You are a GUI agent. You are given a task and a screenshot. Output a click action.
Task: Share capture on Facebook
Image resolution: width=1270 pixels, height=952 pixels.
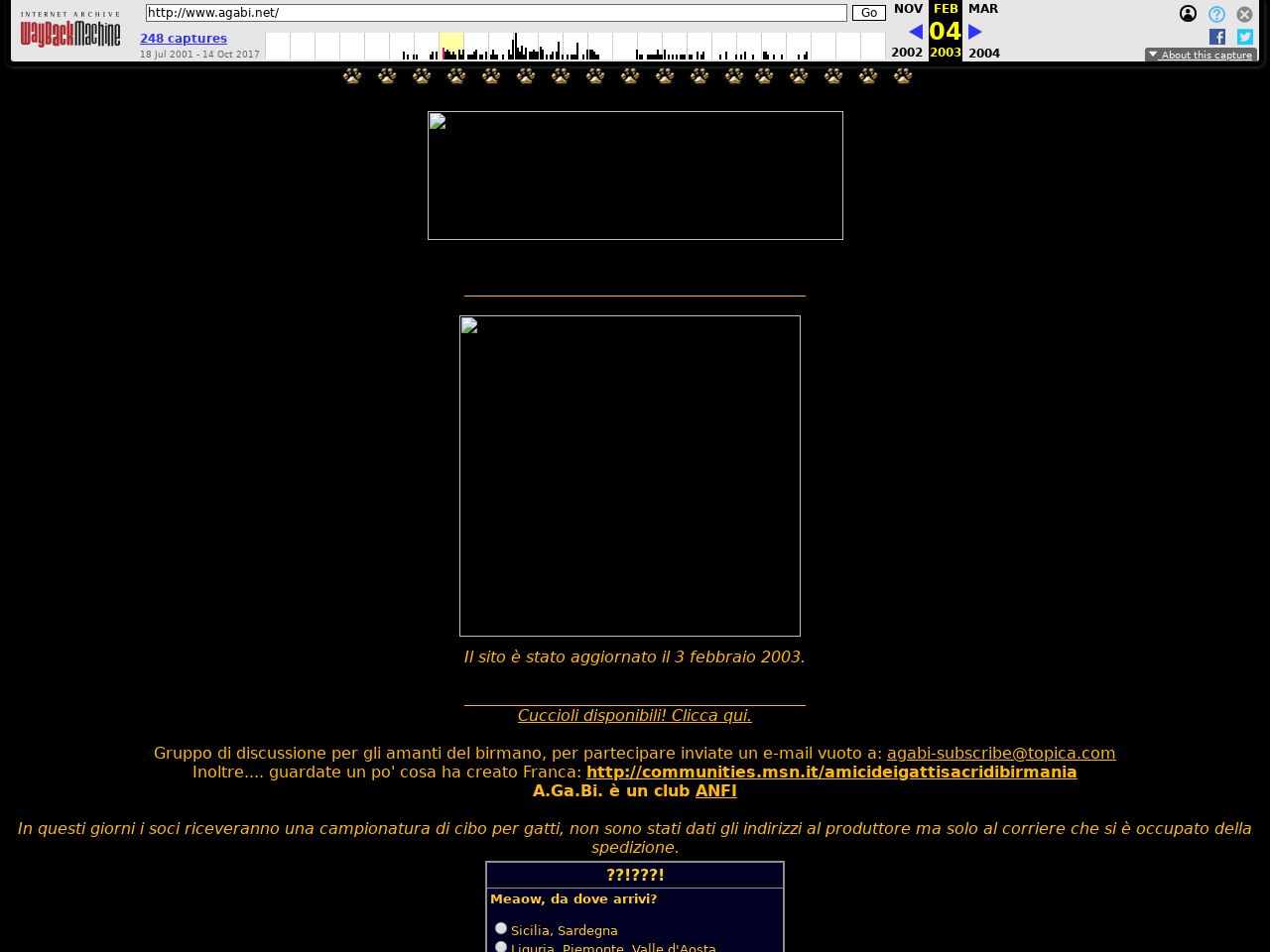(x=1217, y=37)
